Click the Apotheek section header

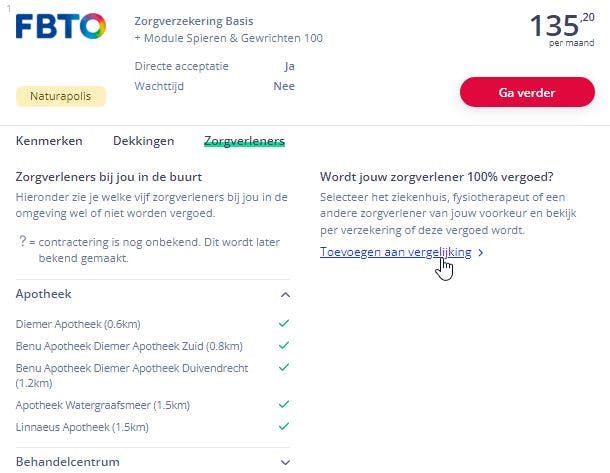44,294
